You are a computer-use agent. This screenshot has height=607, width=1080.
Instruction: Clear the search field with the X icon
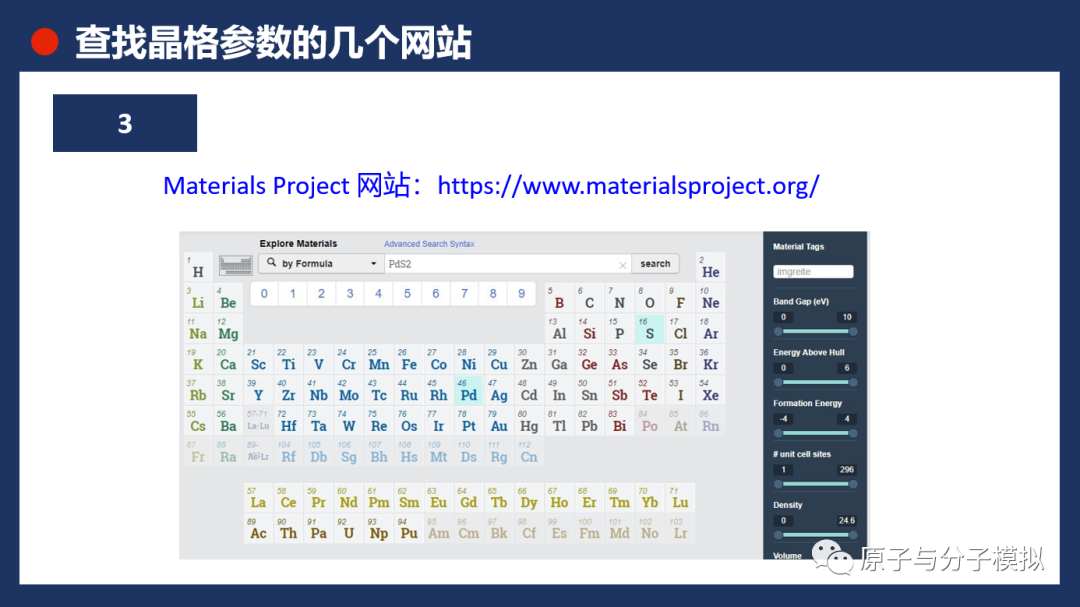tap(623, 265)
